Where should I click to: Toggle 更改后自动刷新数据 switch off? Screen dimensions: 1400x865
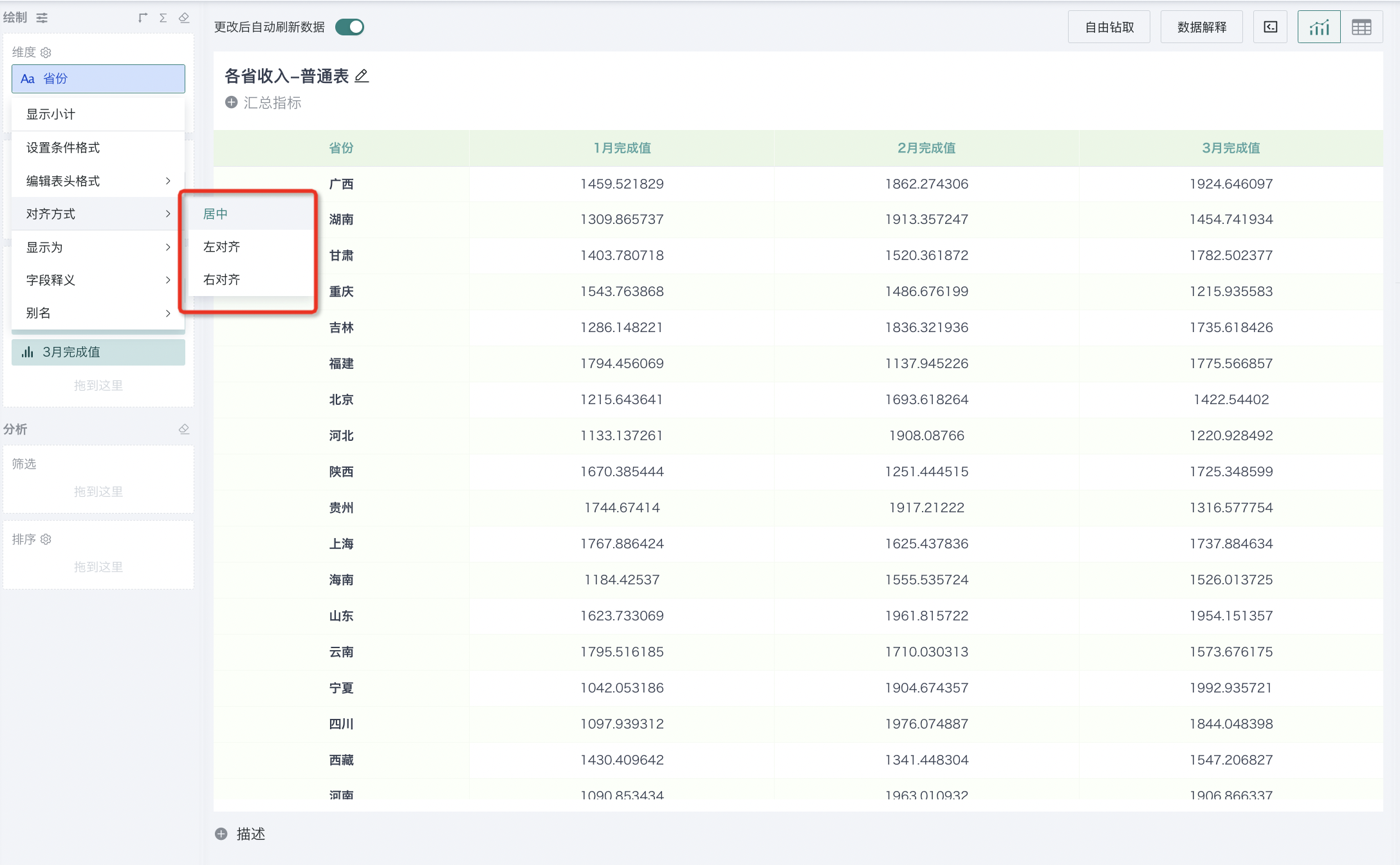click(350, 27)
